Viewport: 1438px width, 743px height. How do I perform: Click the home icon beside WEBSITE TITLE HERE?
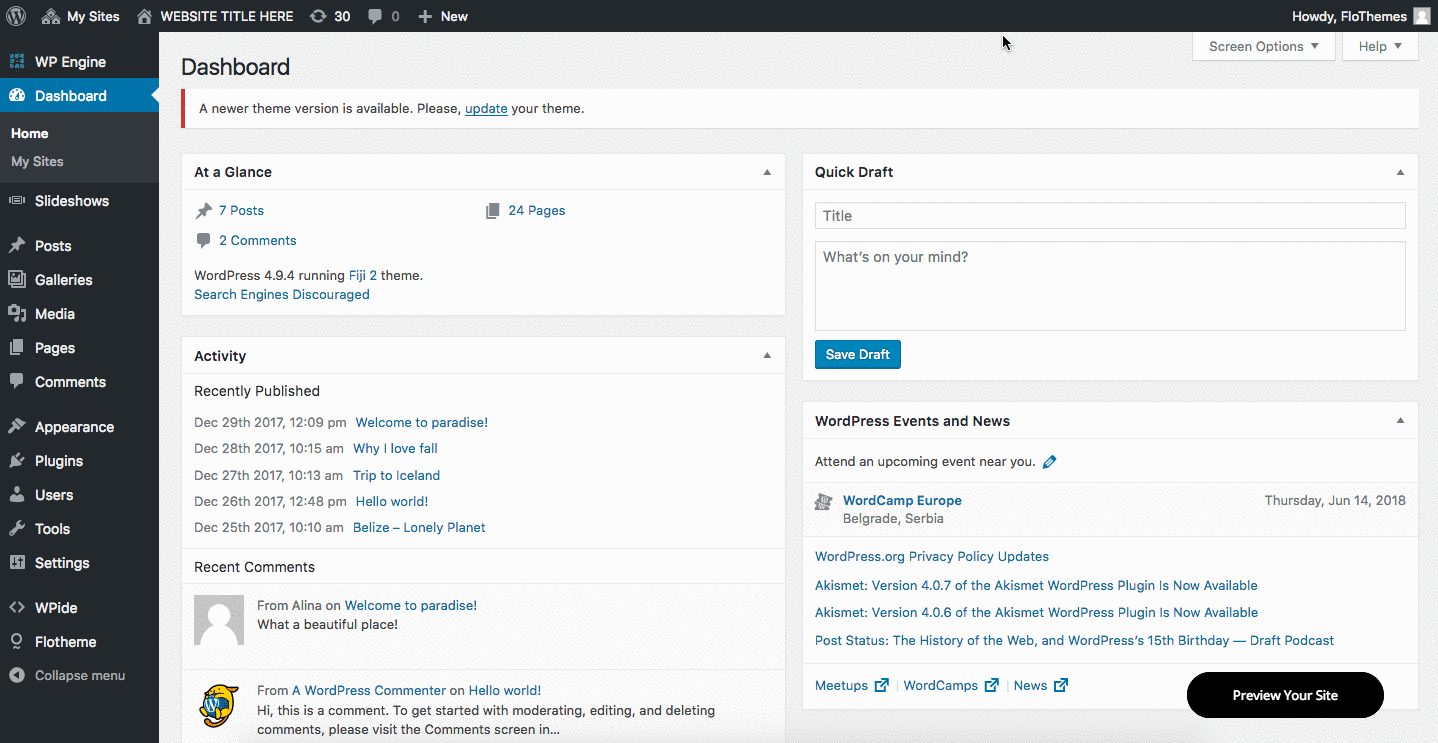tap(145, 16)
